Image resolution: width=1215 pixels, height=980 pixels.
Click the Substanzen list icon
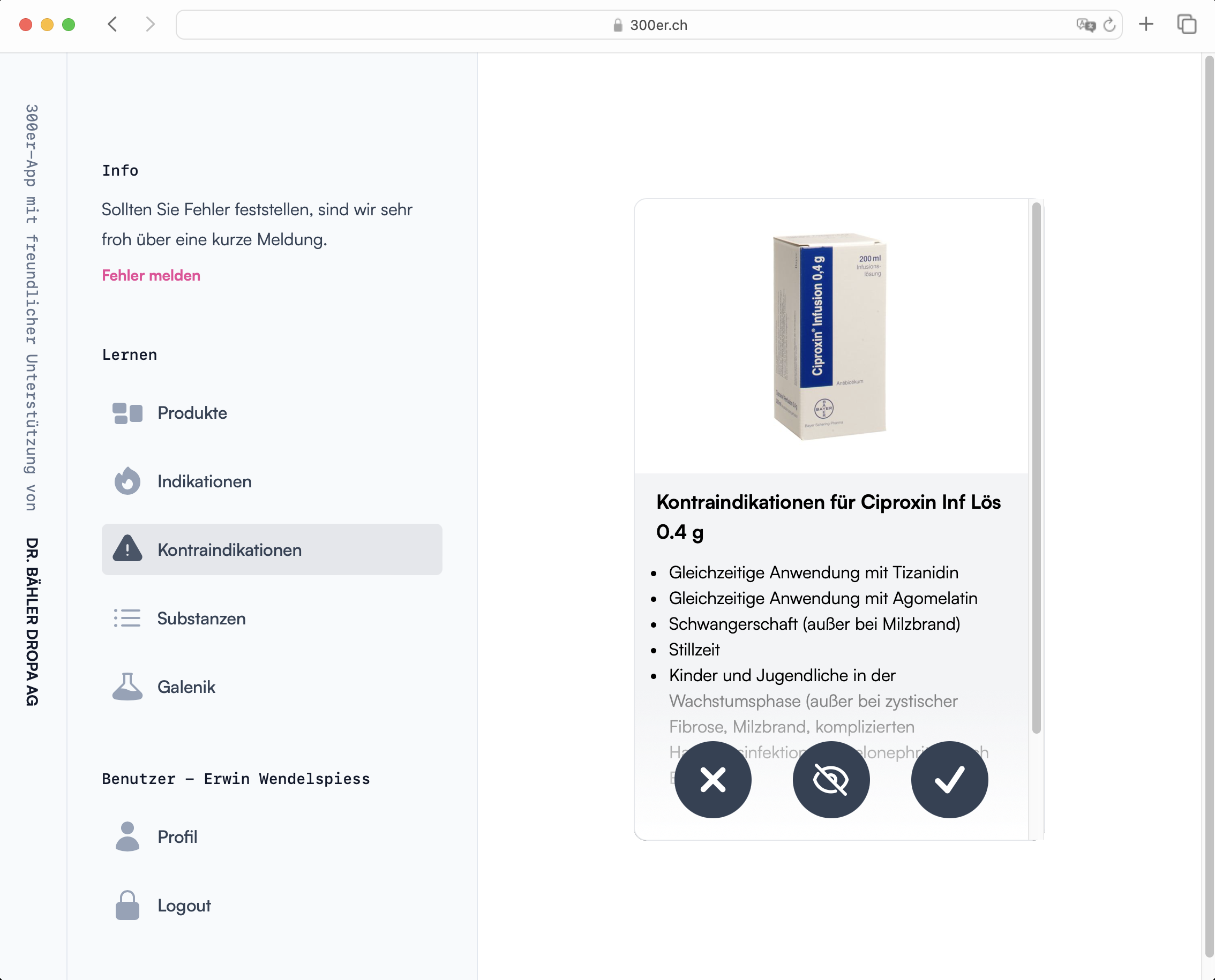127,618
